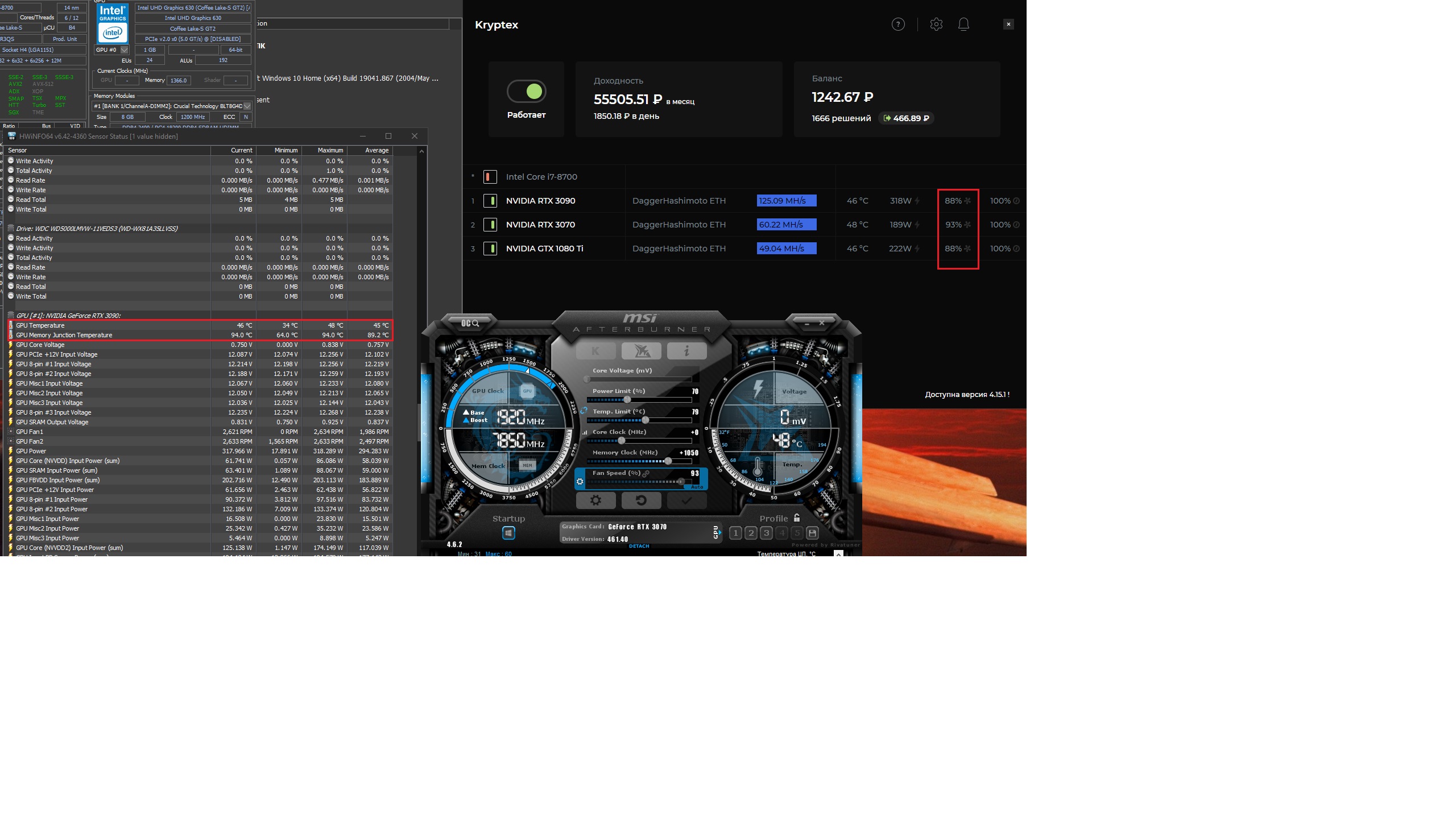Screen dimensions: 1456x819
Task: Click the 49.04 MH/s hashrate bar
Action: pos(787,249)
